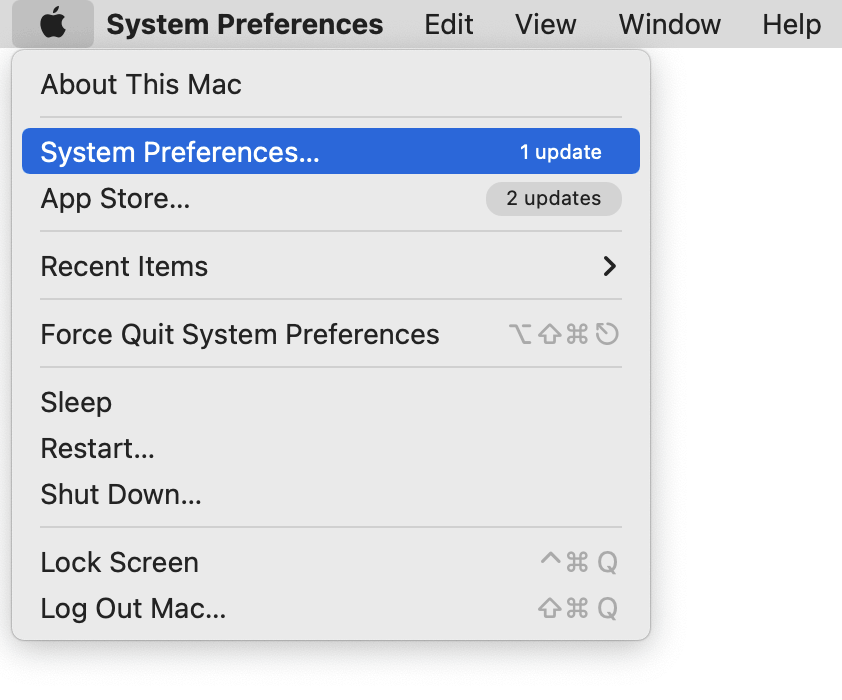842x700 pixels.
Task: Click the 1 update badge on System Preferences
Action: coord(560,151)
